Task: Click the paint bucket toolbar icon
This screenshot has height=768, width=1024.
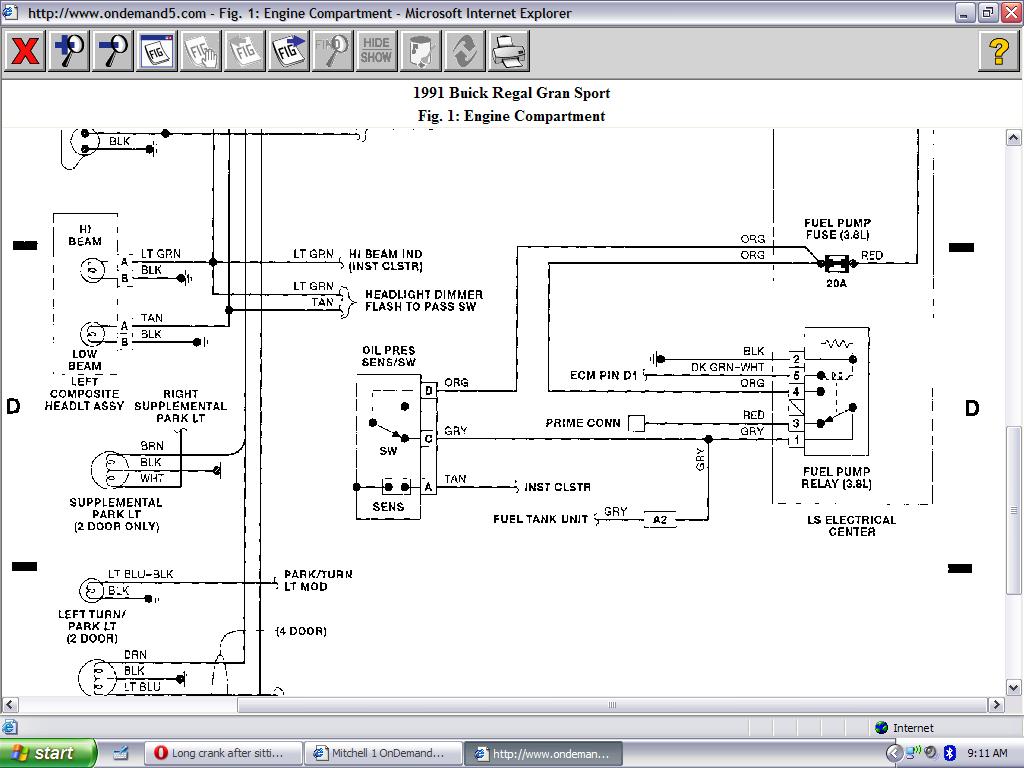Action: pyautogui.click(x=420, y=51)
